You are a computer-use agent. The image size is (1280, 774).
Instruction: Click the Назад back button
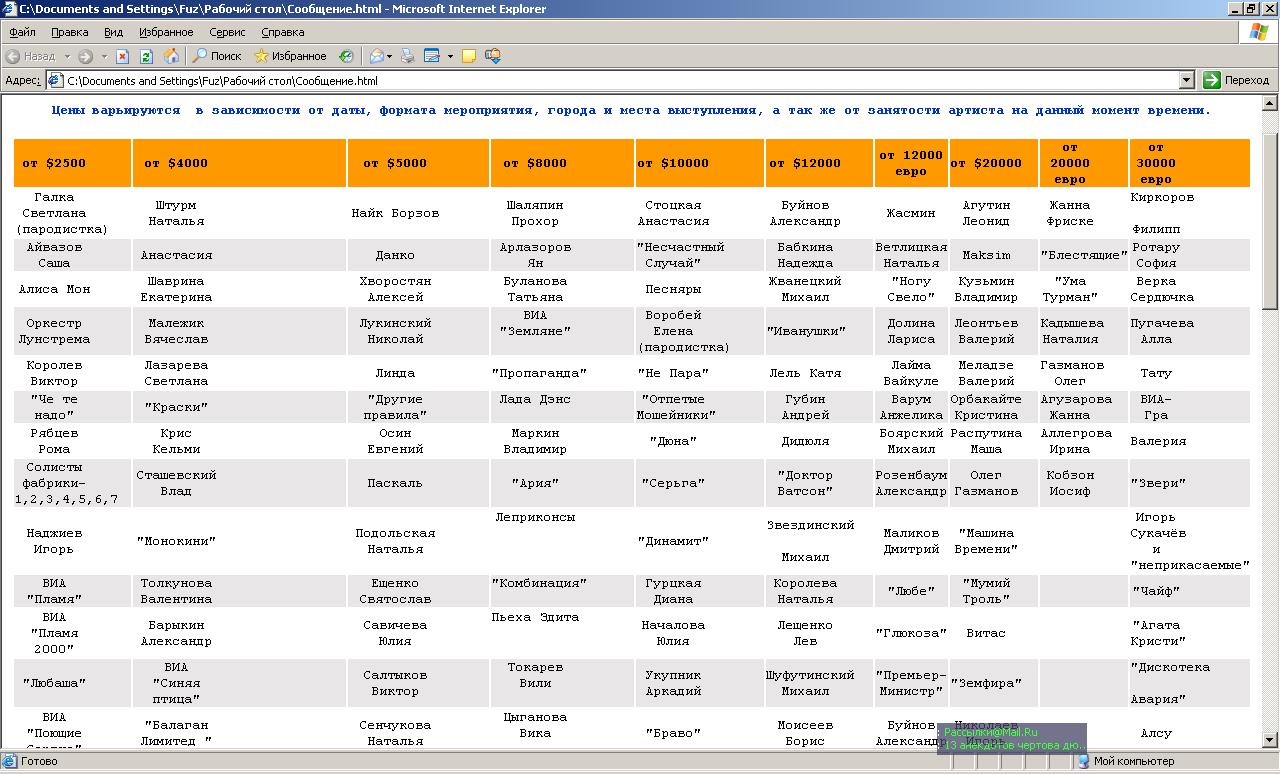(31, 56)
